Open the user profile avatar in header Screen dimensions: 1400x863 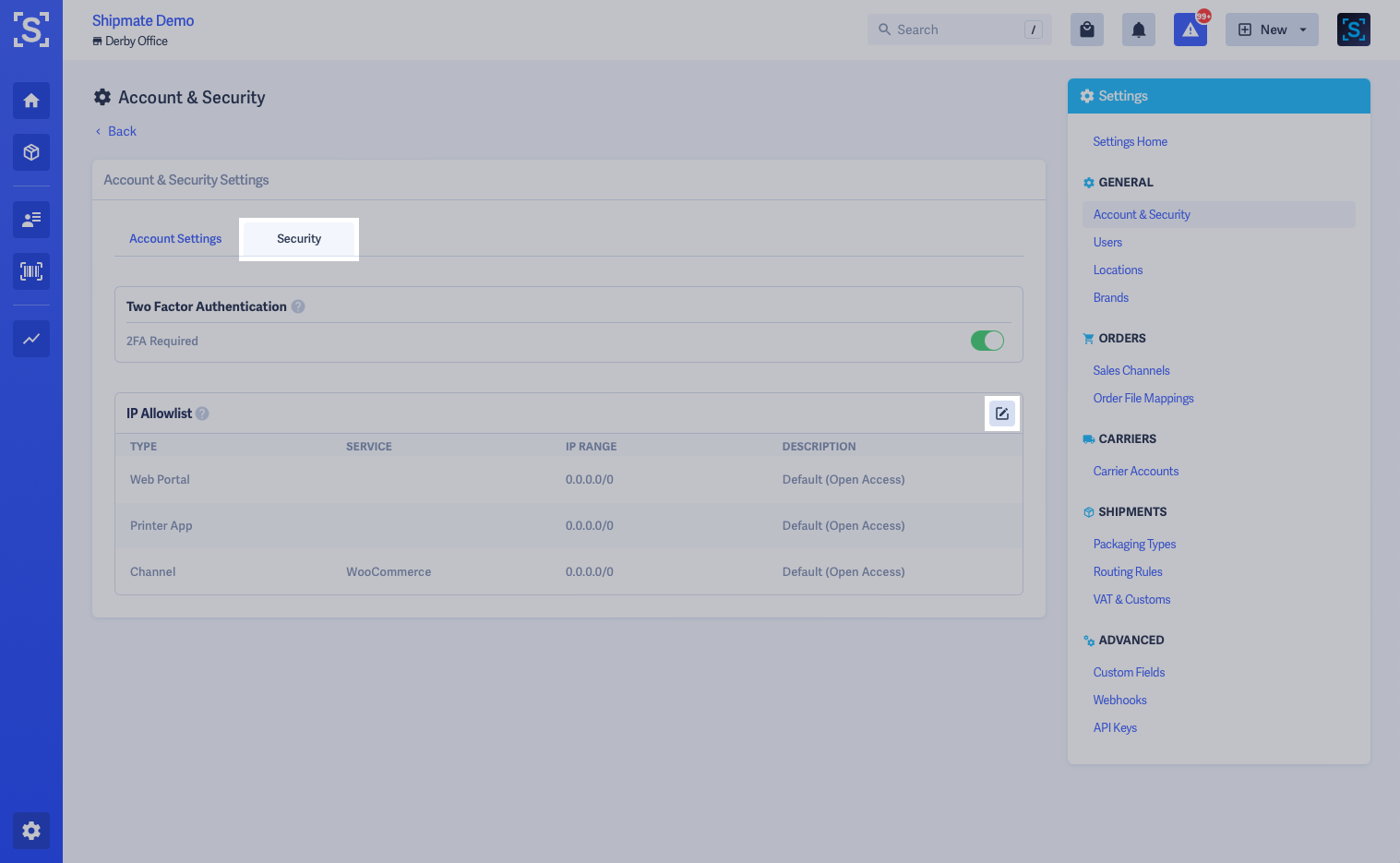coord(1354,30)
